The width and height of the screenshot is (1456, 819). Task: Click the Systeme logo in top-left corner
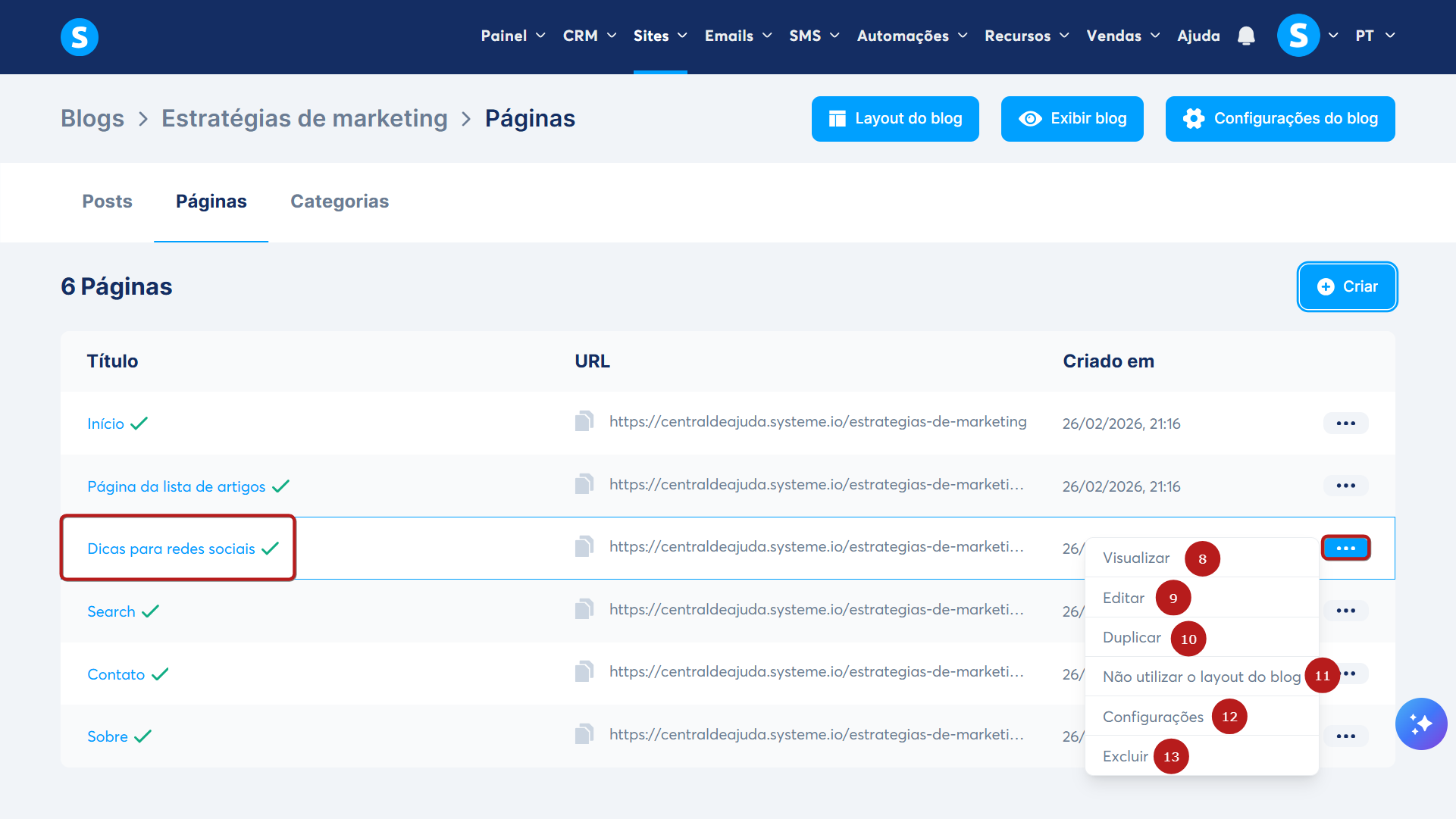80,36
